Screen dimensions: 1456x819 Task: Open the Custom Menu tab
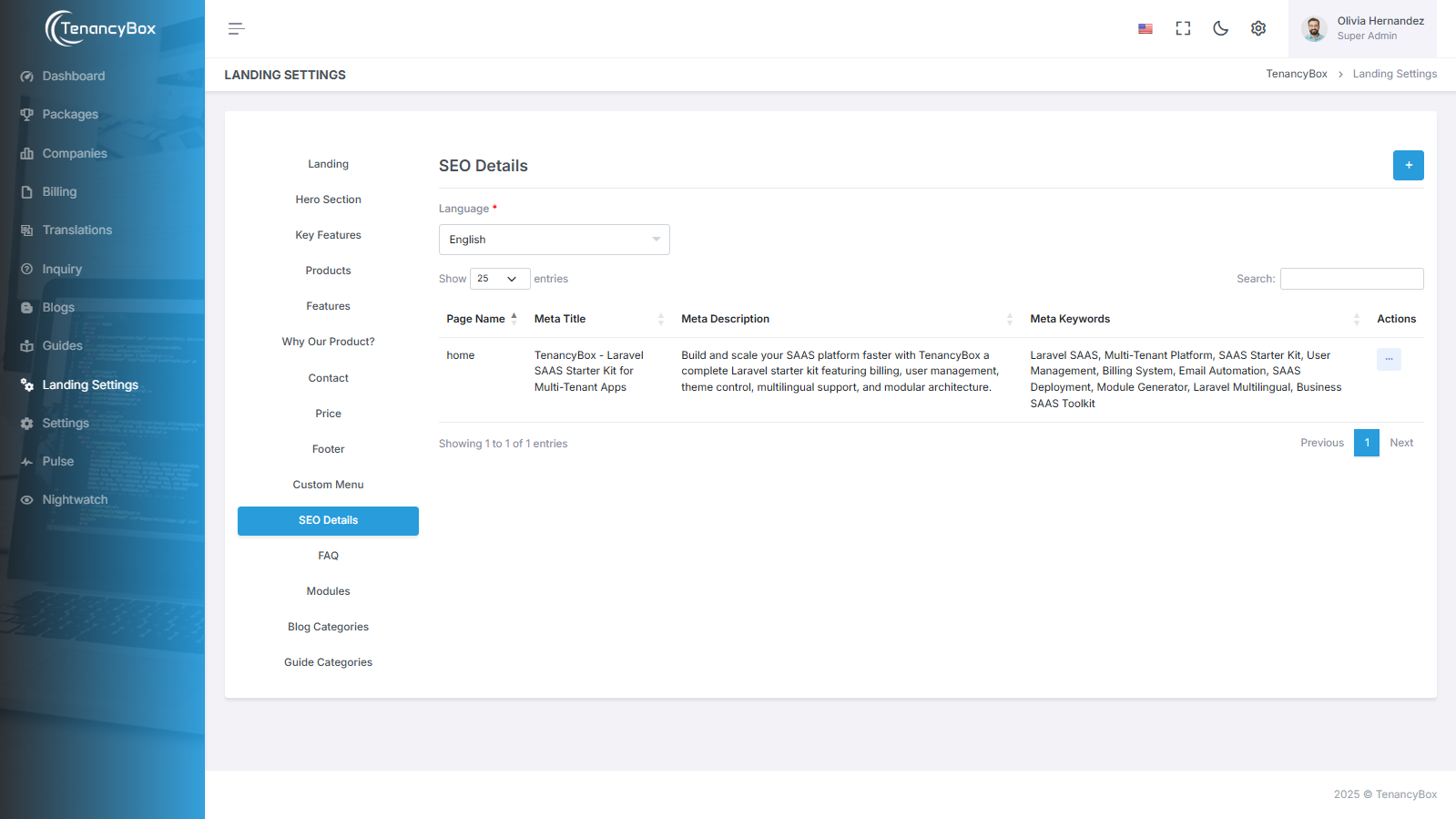pyautogui.click(x=328, y=485)
